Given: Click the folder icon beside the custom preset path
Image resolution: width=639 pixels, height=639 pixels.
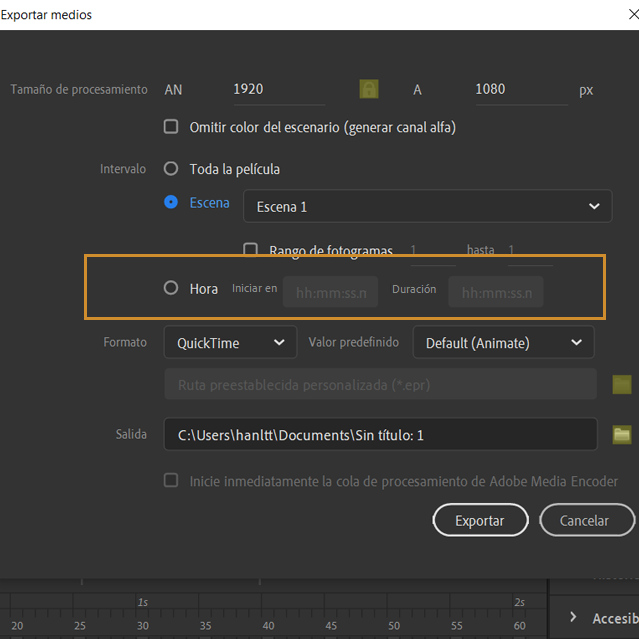Looking at the screenshot, I should point(622,384).
